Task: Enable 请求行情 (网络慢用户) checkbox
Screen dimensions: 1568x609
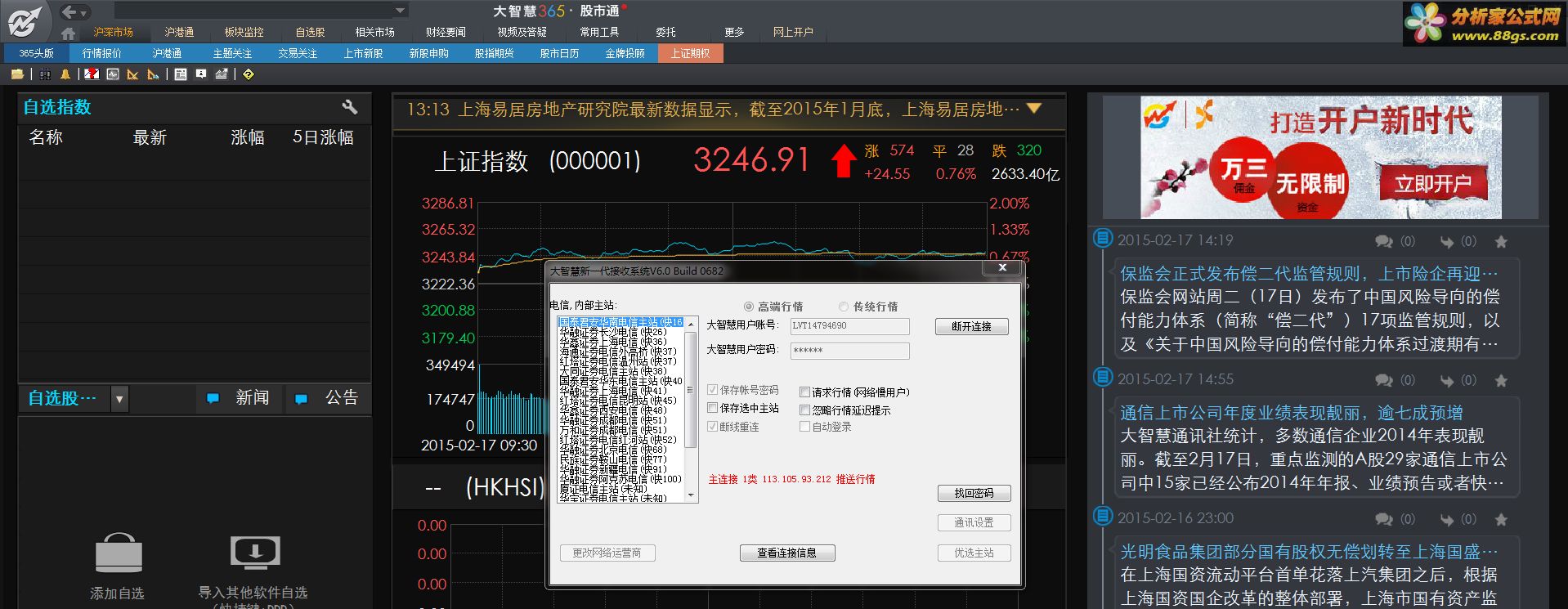Action: click(x=804, y=392)
